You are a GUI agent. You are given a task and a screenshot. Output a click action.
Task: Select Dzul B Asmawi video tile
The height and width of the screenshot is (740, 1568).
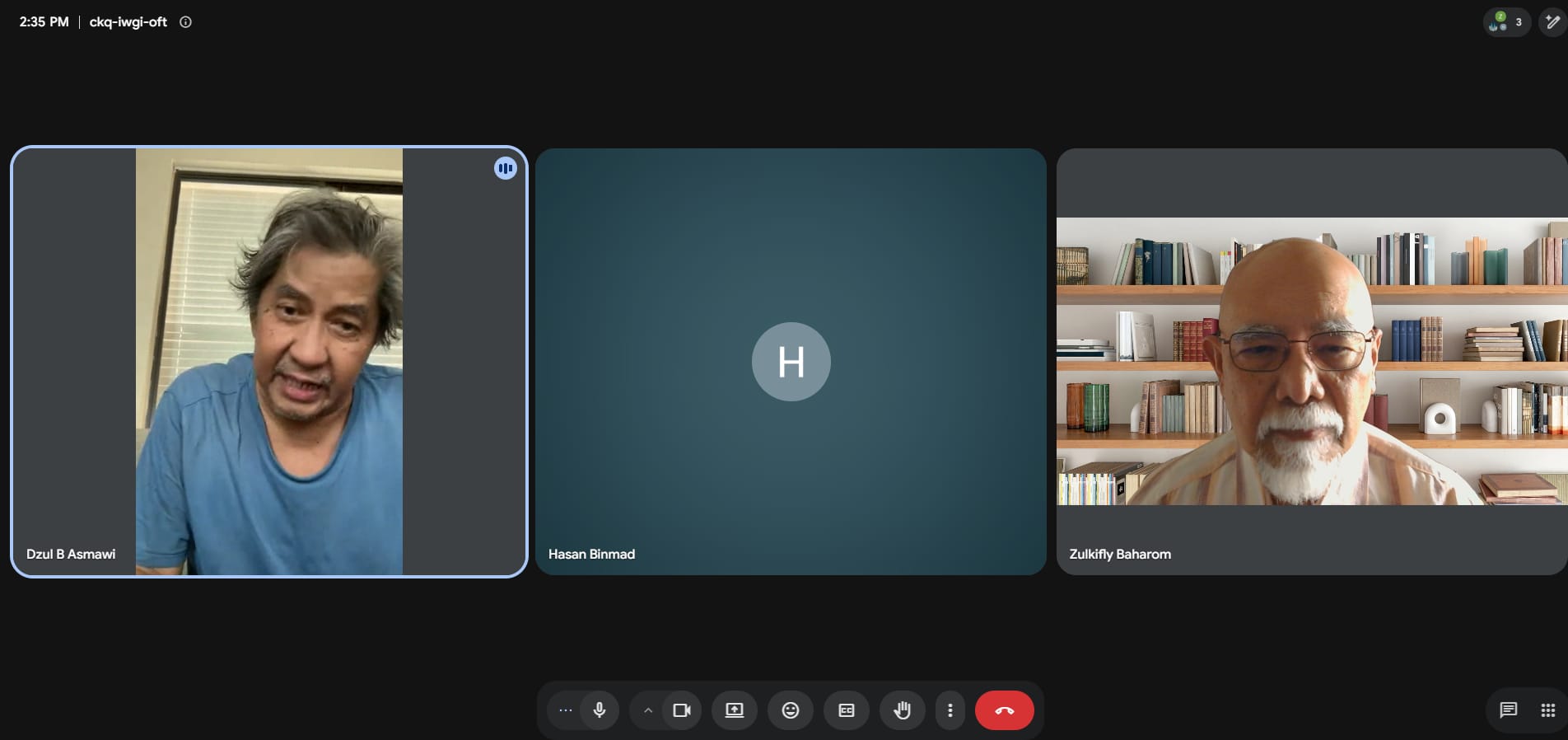pyautogui.click(x=269, y=362)
